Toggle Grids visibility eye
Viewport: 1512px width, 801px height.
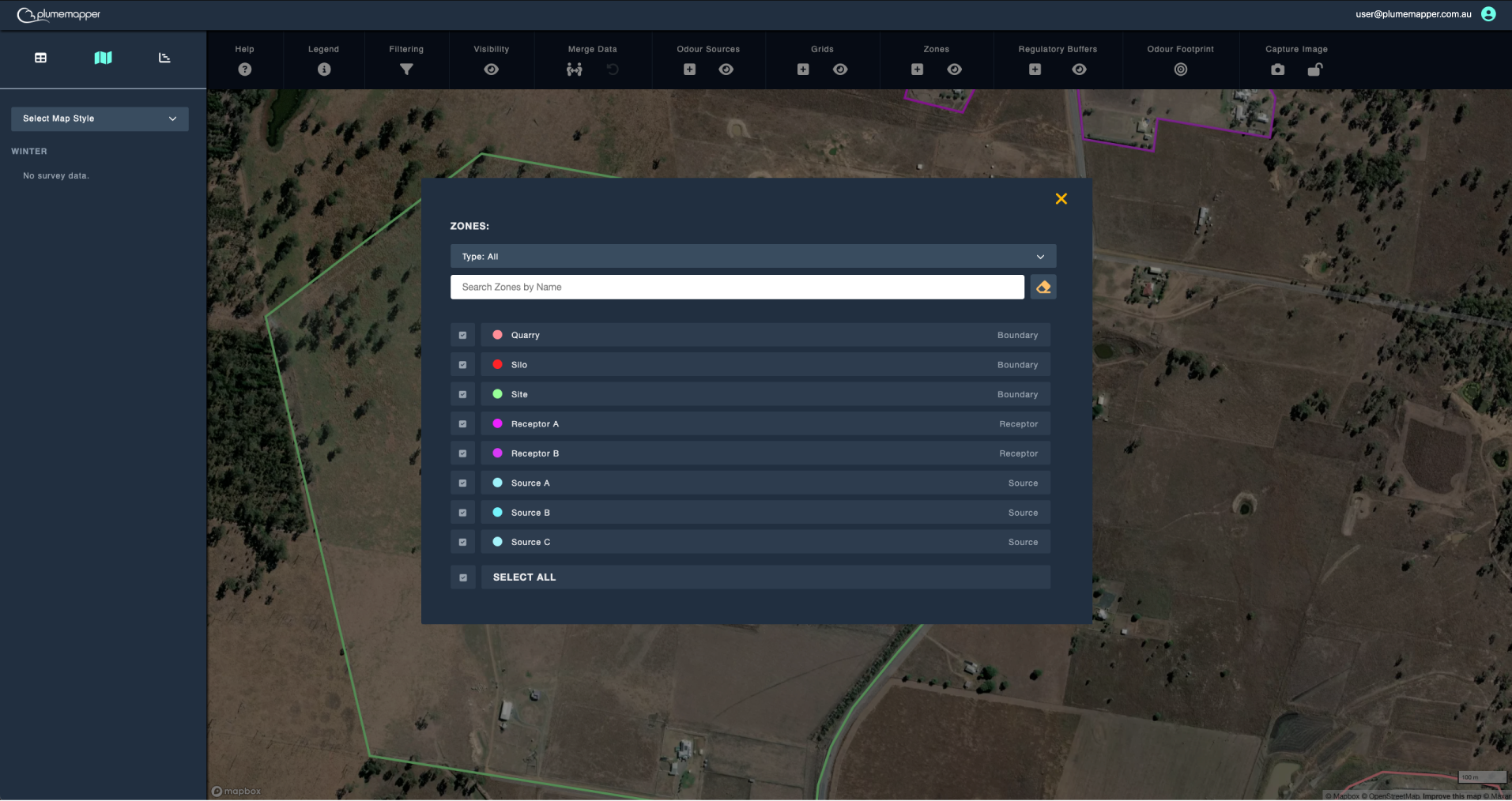[840, 70]
